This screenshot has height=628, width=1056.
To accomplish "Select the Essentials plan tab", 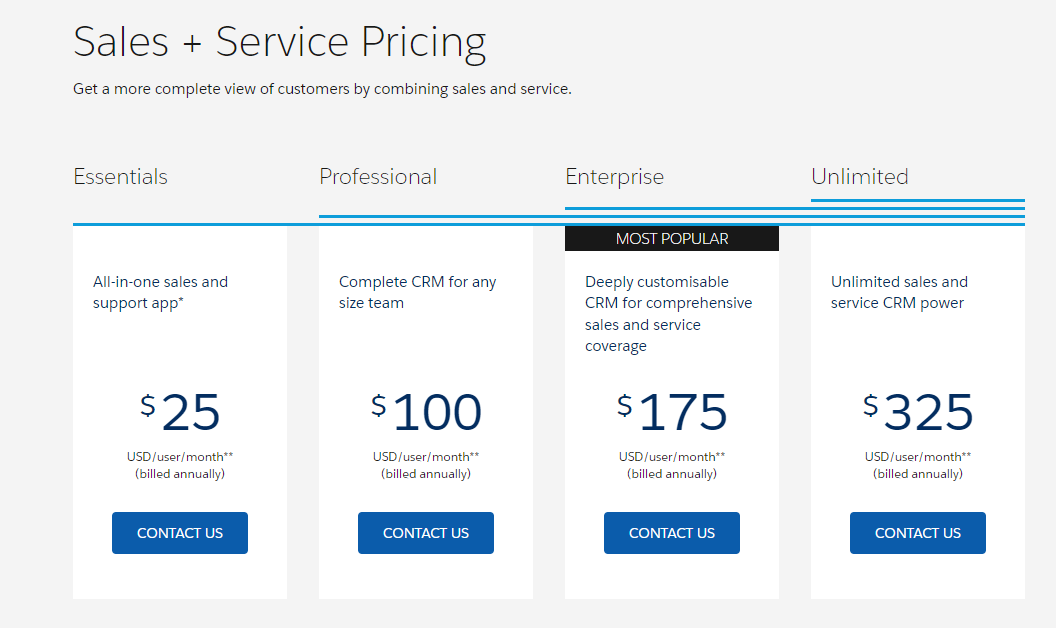I will [121, 177].
